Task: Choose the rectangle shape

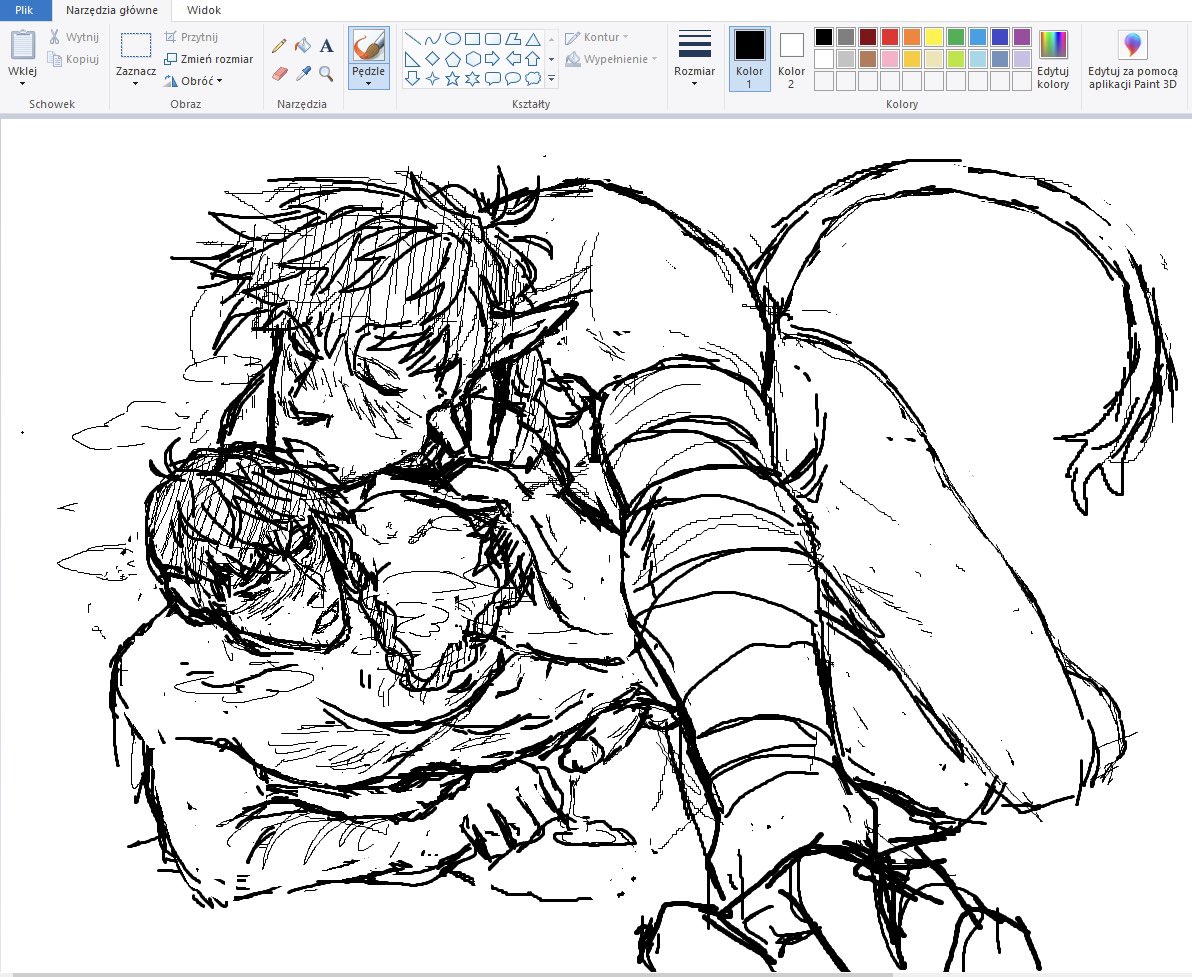Action: 472,39
